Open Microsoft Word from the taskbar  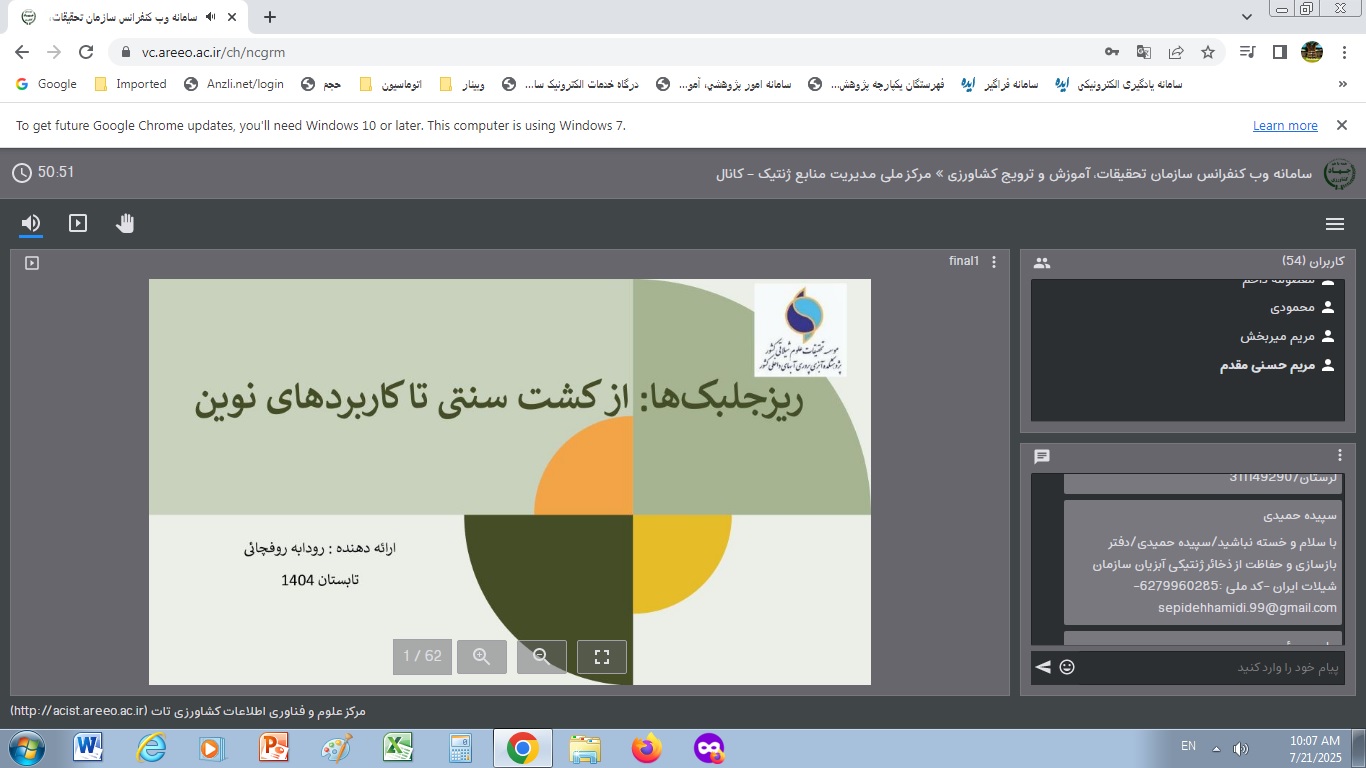[x=89, y=748]
